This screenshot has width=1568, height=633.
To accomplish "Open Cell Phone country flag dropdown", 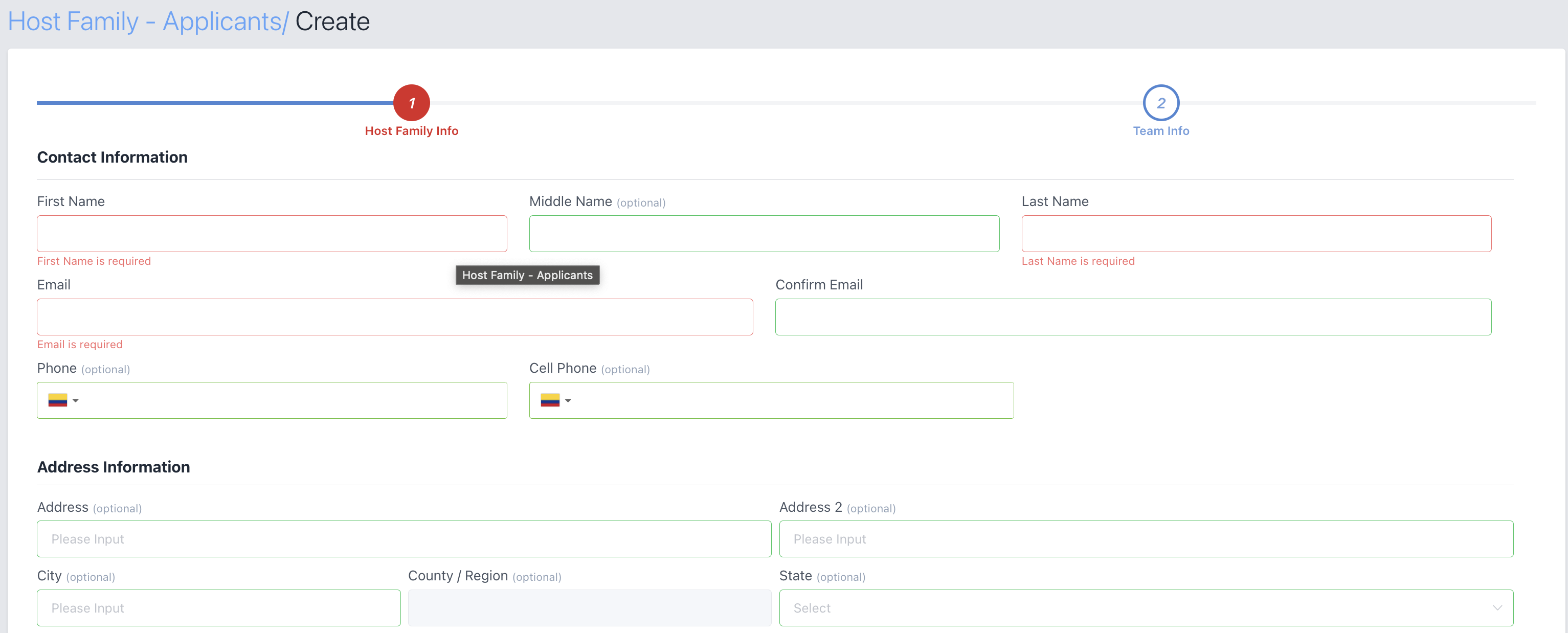I will [x=556, y=400].
